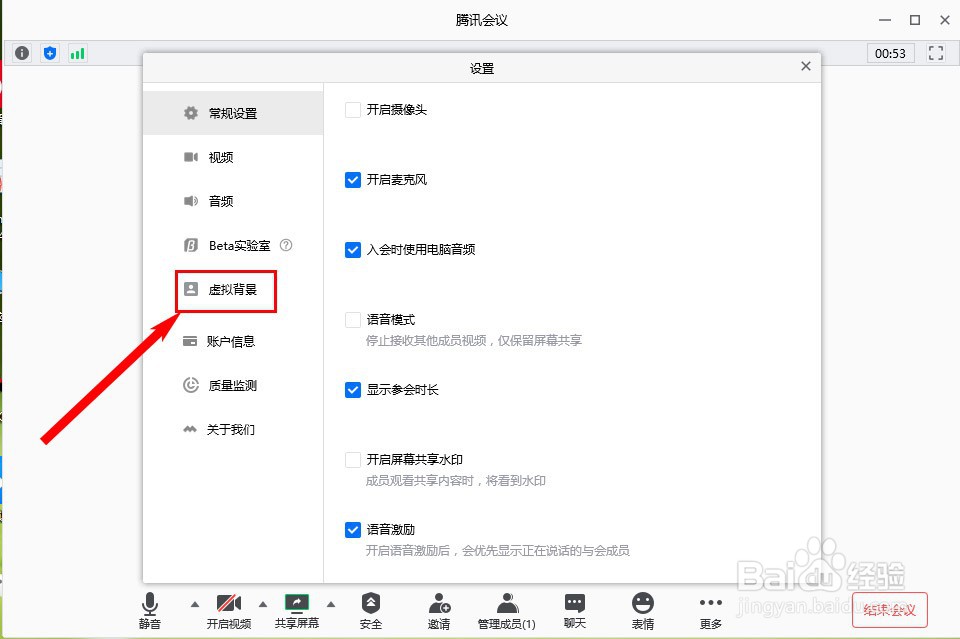The height and width of the screenshot is (639, 960).
Task: Click portrait icon of 虚拟背景
Action: pyautogui.click(x=191, y=289)
